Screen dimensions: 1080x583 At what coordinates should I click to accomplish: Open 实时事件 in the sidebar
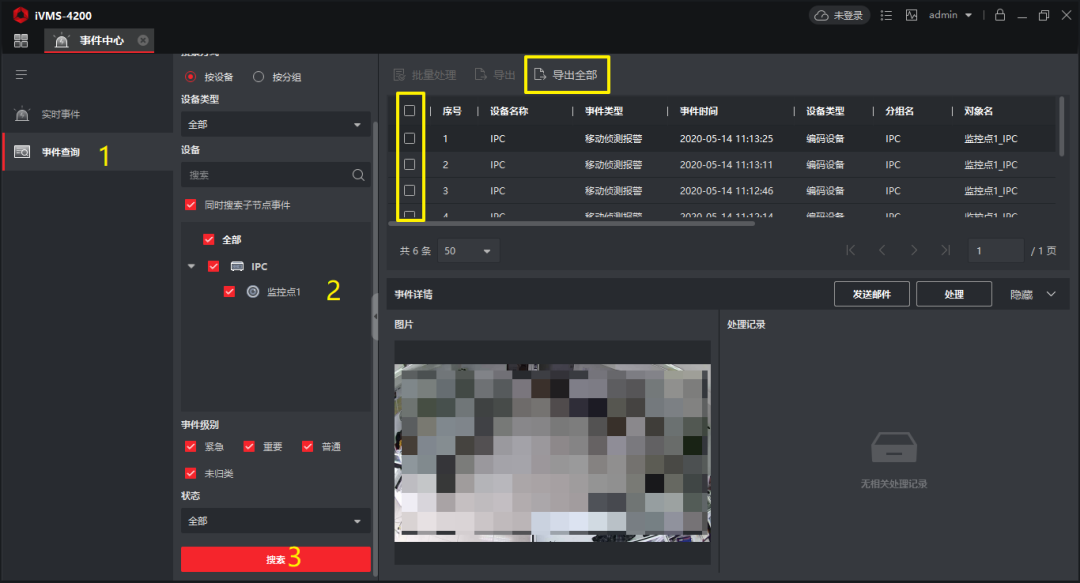87,114
